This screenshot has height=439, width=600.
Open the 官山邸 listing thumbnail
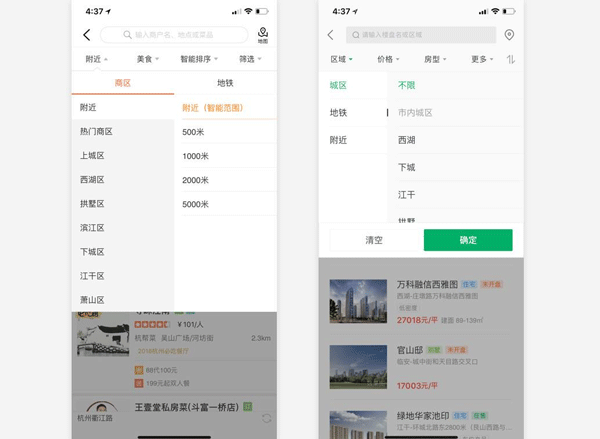[358, 367]
